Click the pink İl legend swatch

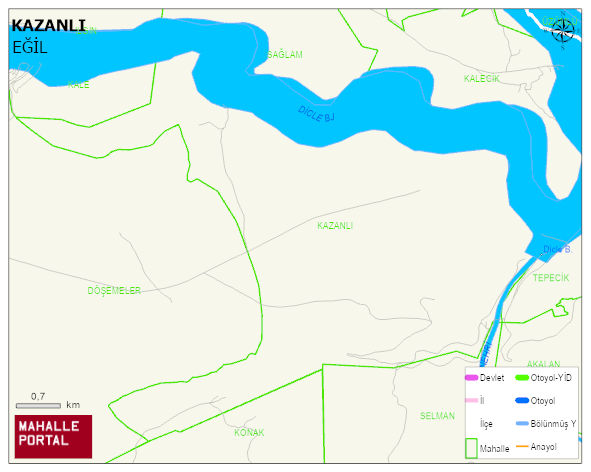click(471, 400)
